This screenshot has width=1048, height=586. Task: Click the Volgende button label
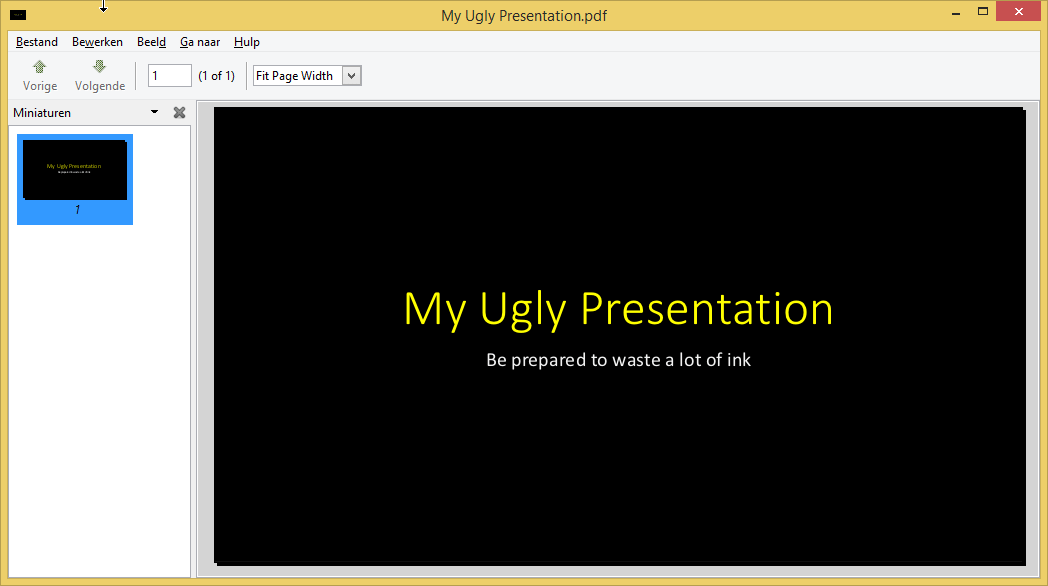click(x=99, y=86)
